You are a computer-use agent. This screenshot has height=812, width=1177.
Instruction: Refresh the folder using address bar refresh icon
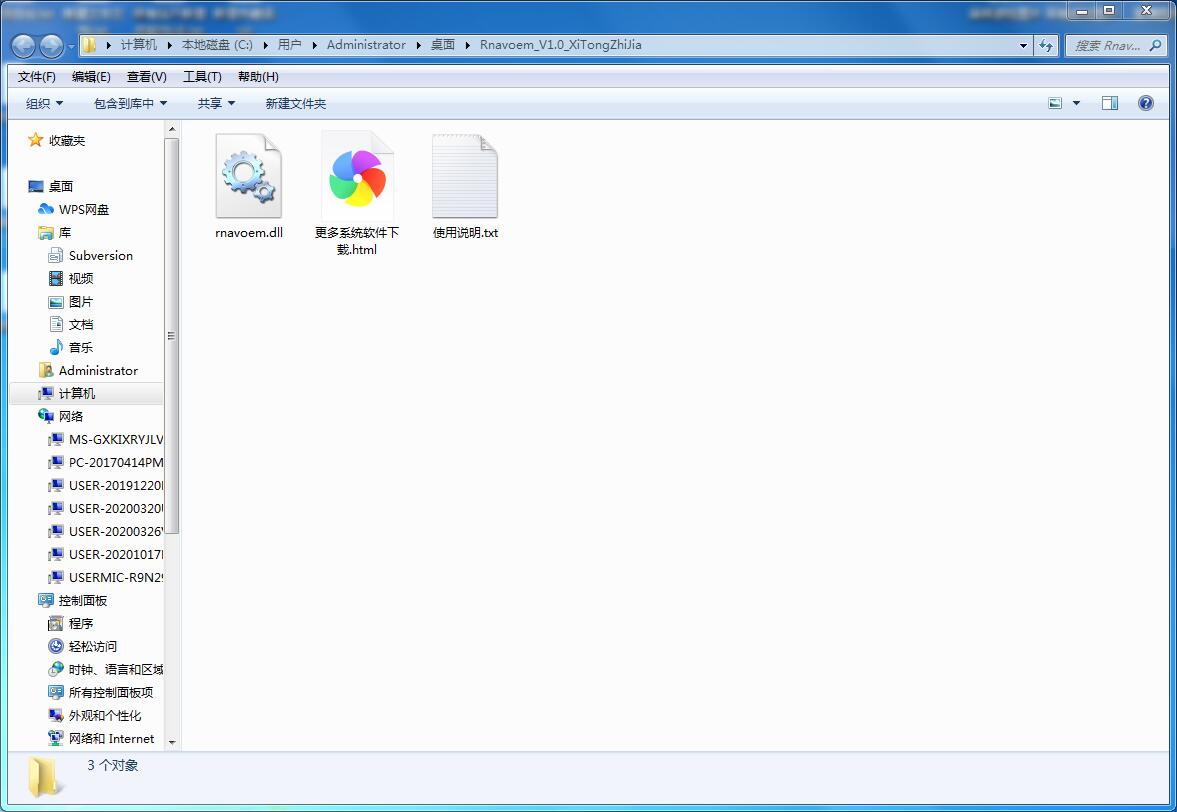1046,45
